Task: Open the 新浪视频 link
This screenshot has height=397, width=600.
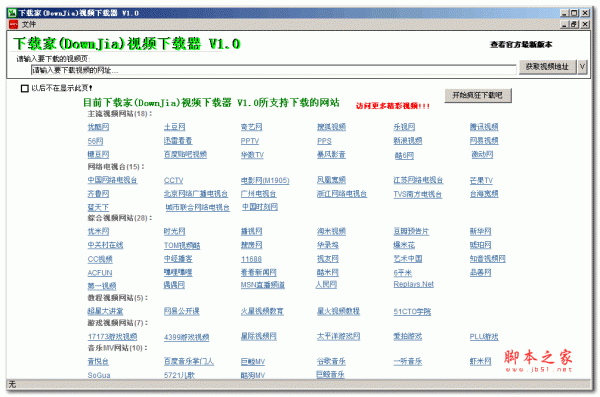Action: click(x=408, y=141)
